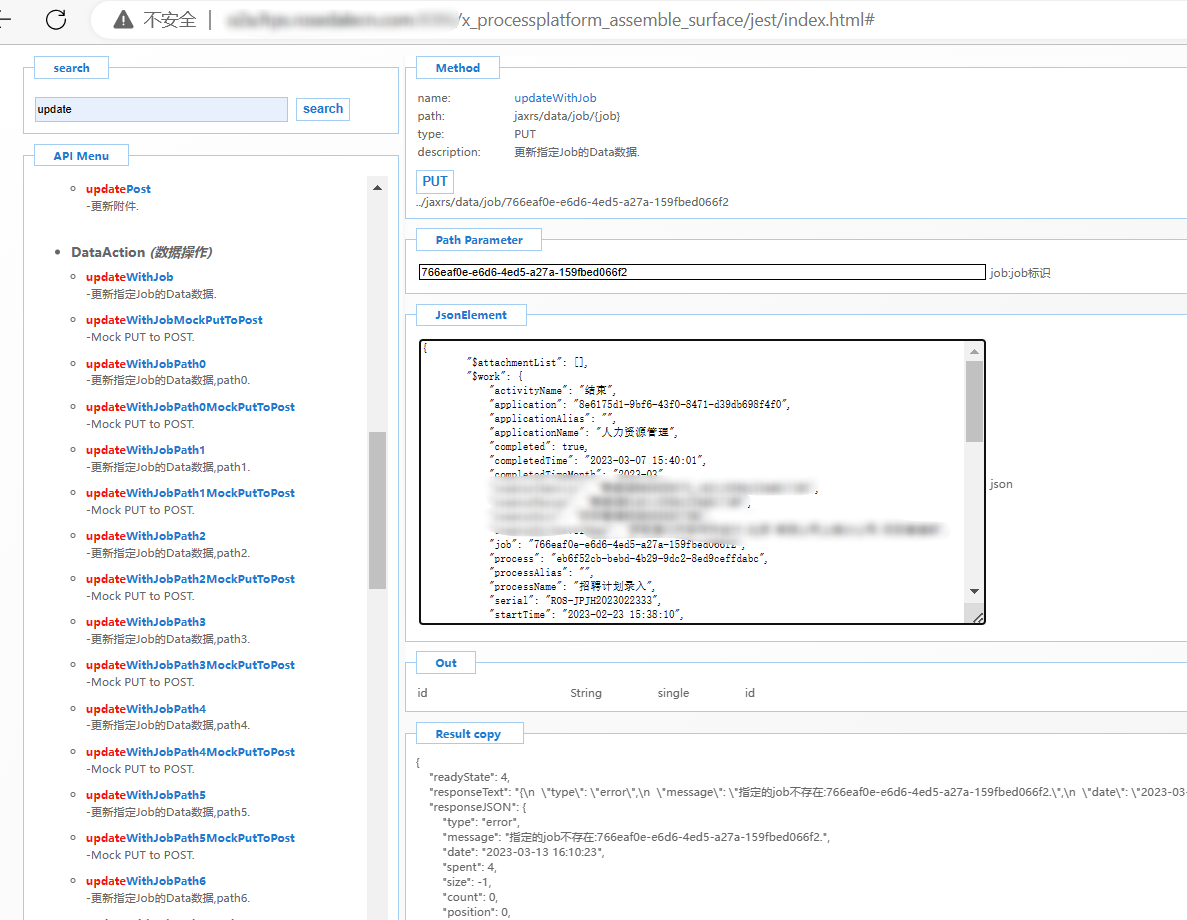This screenshot has height=920, width=1187.
Task: Click the error message line in result
Action: (x=636, y=837)
